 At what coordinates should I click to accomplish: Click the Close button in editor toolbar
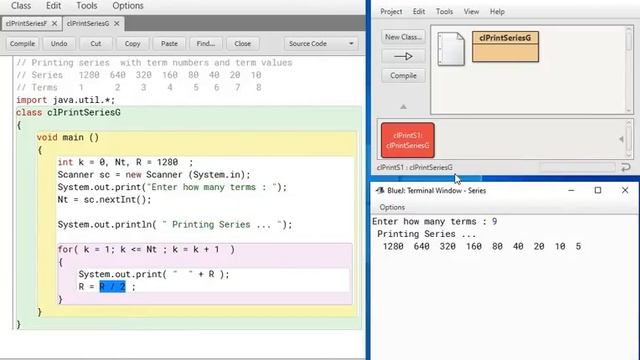(242, 44)
